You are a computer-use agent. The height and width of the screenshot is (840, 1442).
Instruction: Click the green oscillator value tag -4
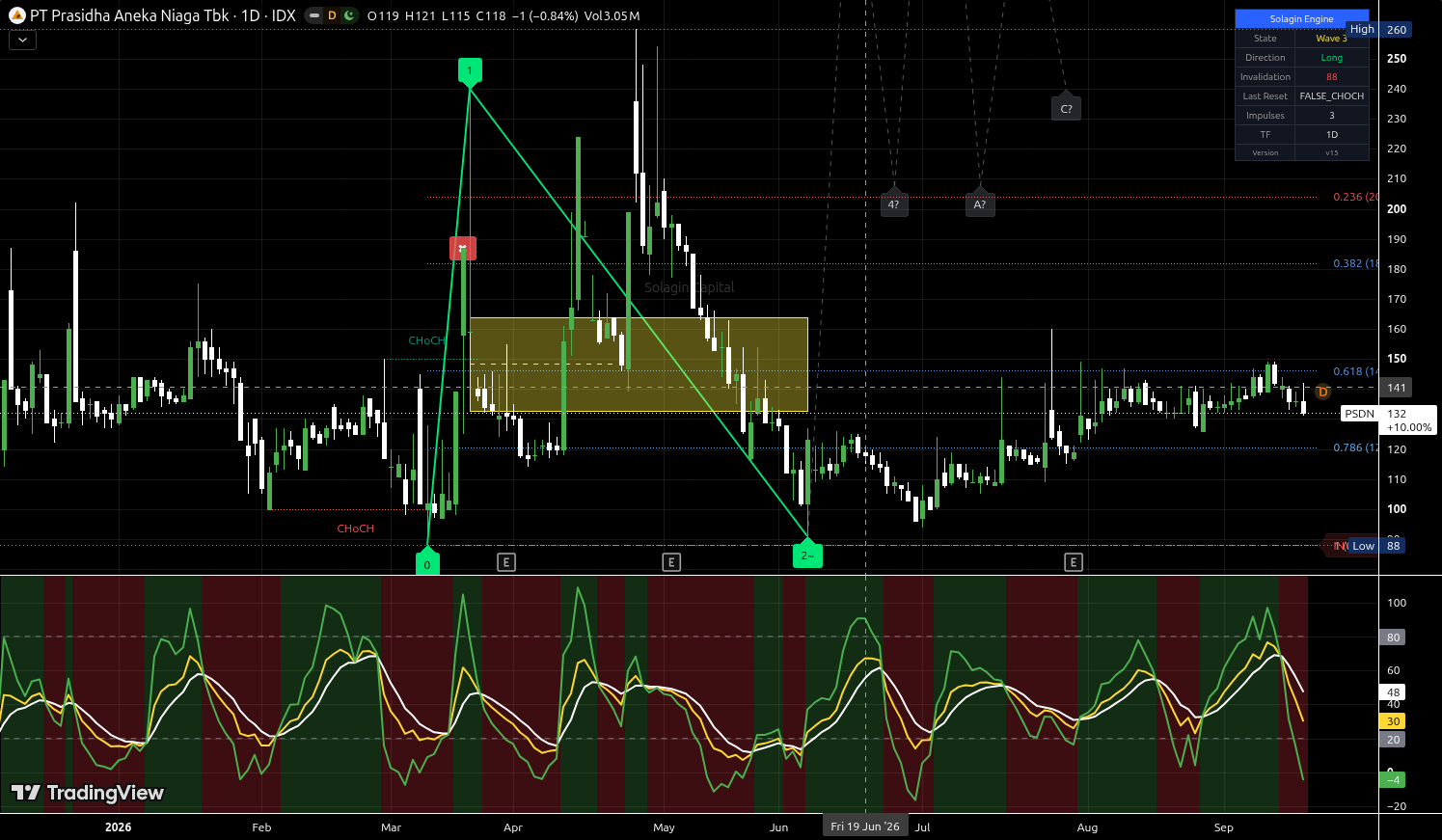point(1393,779)
